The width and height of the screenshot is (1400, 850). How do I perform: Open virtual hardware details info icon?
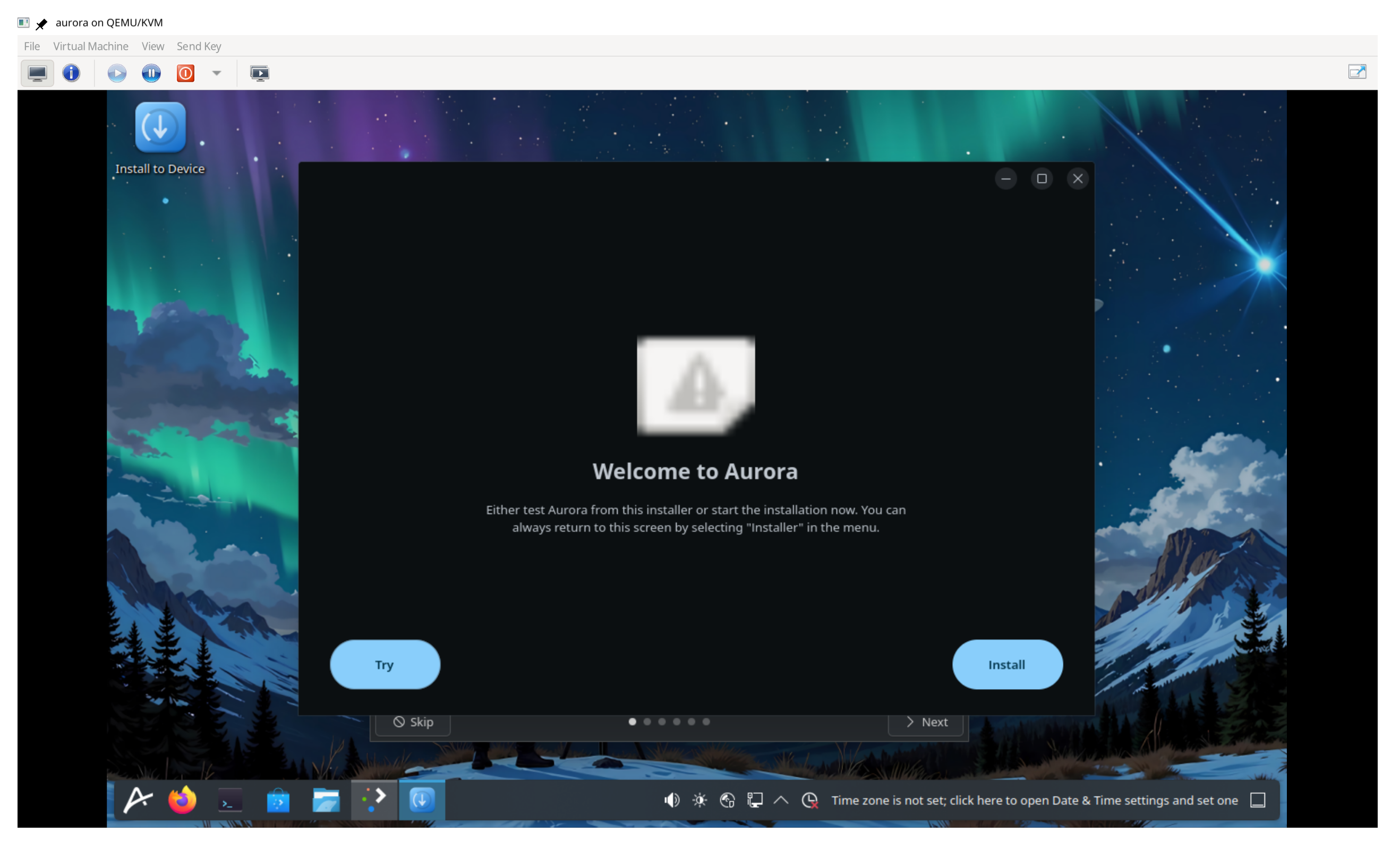(71, 73)
